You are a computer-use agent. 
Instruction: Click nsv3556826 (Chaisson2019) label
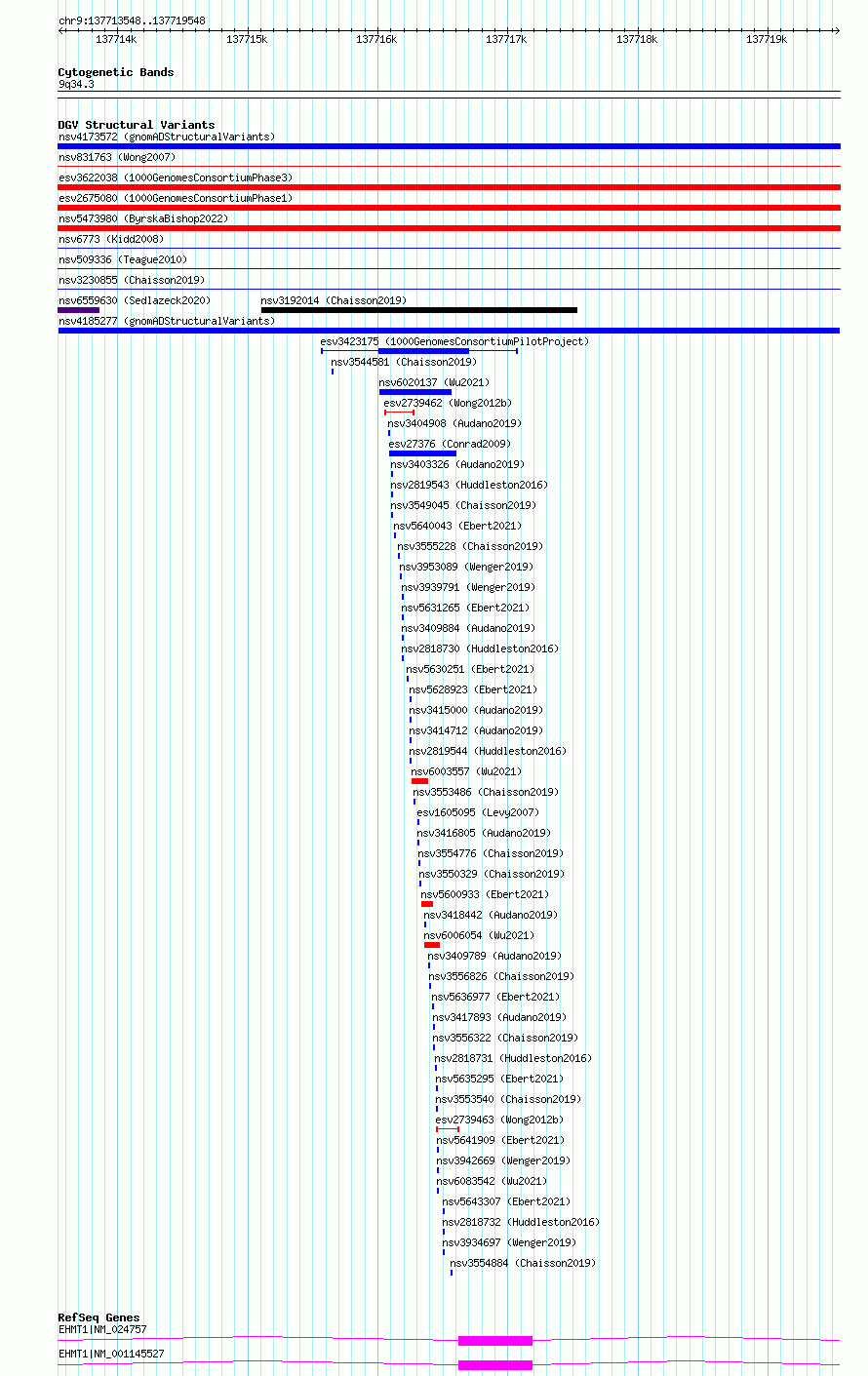[x=501, y=976]
